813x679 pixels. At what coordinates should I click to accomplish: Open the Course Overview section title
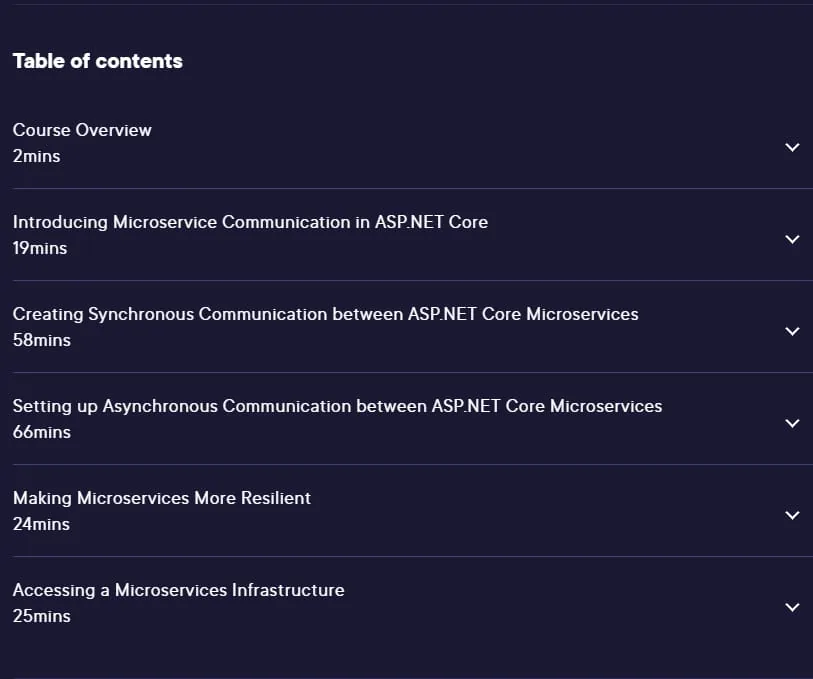click(82, 130)
